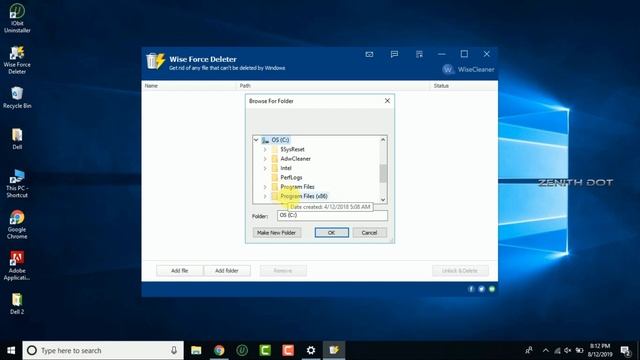The image size is (640, 360).
Task: Expand the $SysReset folder node
Action: pos(265,149)
